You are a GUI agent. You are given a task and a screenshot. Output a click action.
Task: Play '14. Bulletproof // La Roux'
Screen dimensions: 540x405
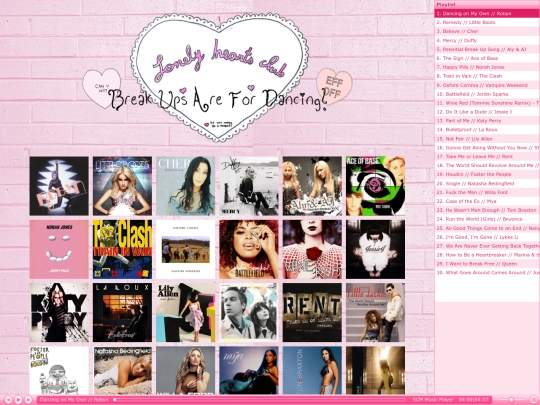pos(487,130)
